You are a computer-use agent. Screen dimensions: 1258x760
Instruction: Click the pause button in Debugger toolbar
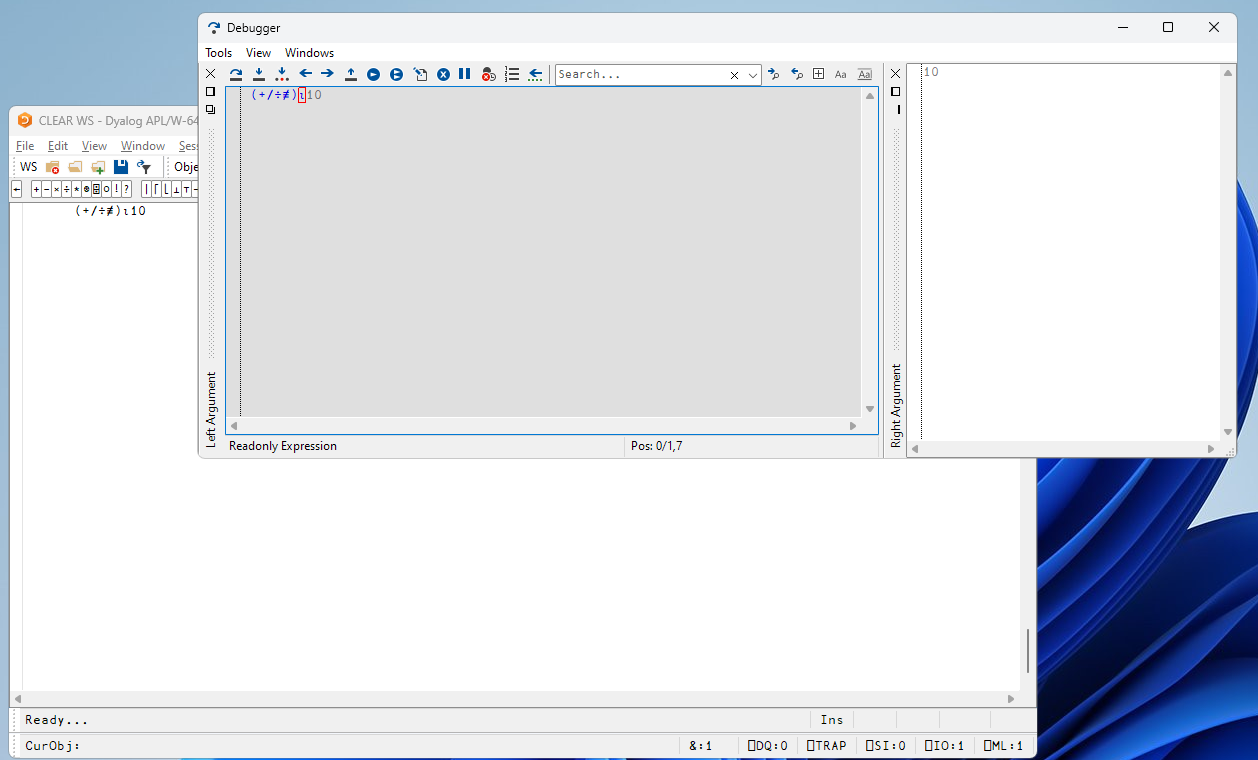pos(465,74)
